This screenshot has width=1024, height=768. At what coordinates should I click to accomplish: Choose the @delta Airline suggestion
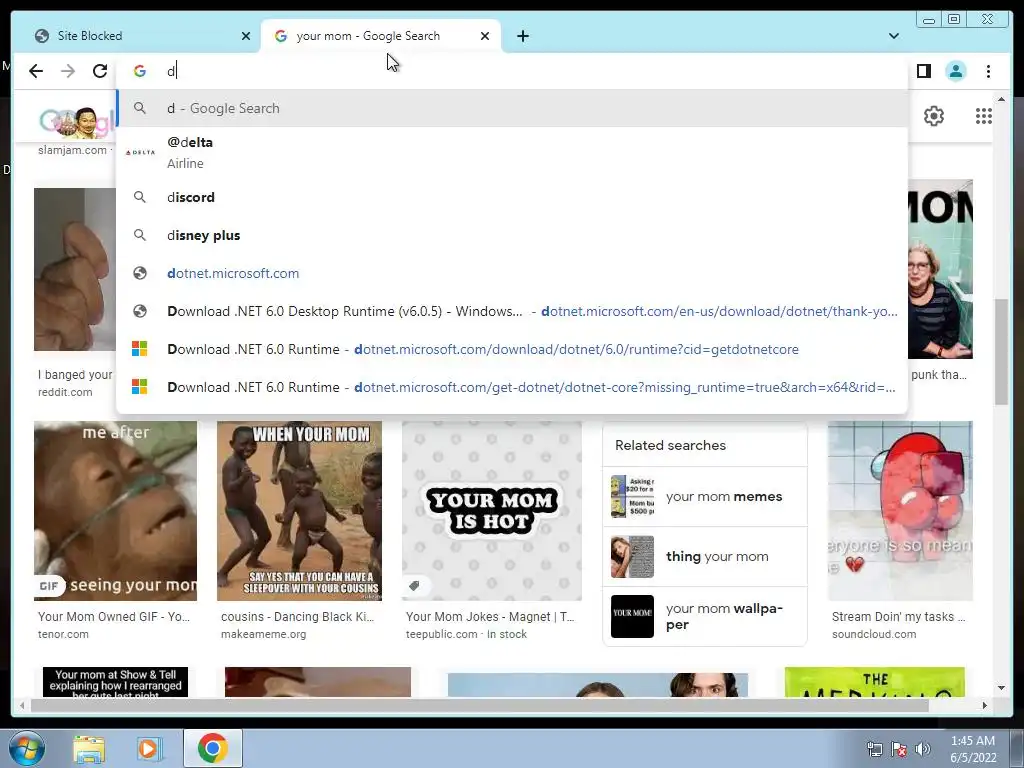(x=512, y=152)
